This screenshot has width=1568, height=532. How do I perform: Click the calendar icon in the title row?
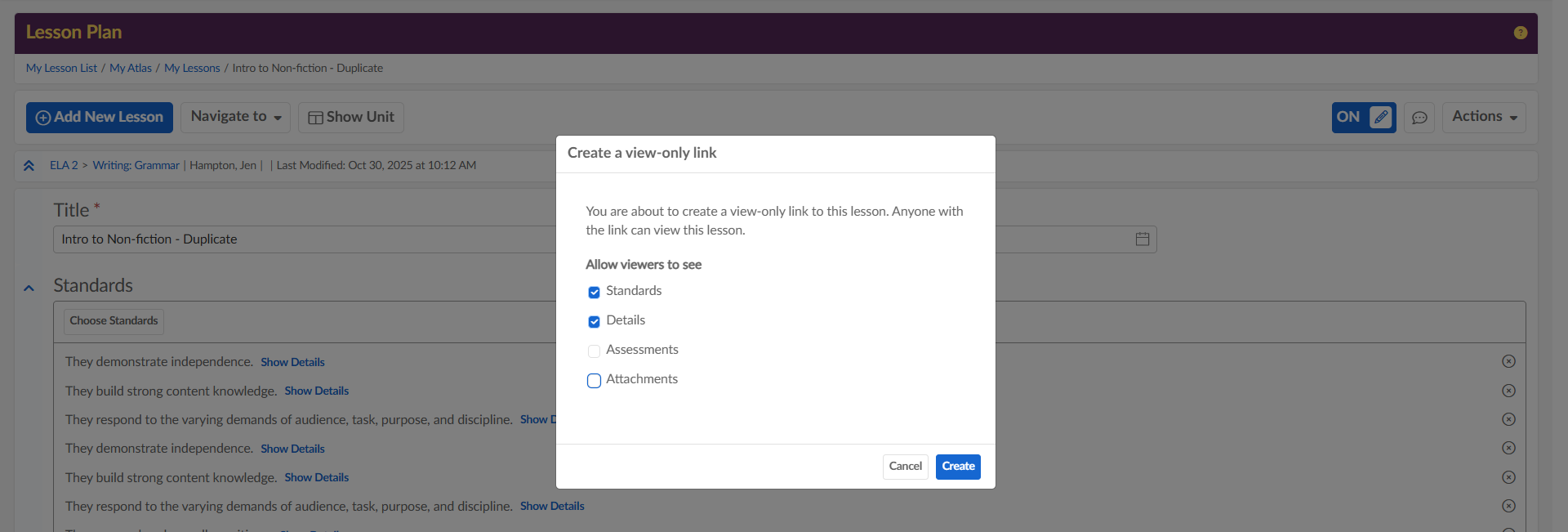[1142, 239]
